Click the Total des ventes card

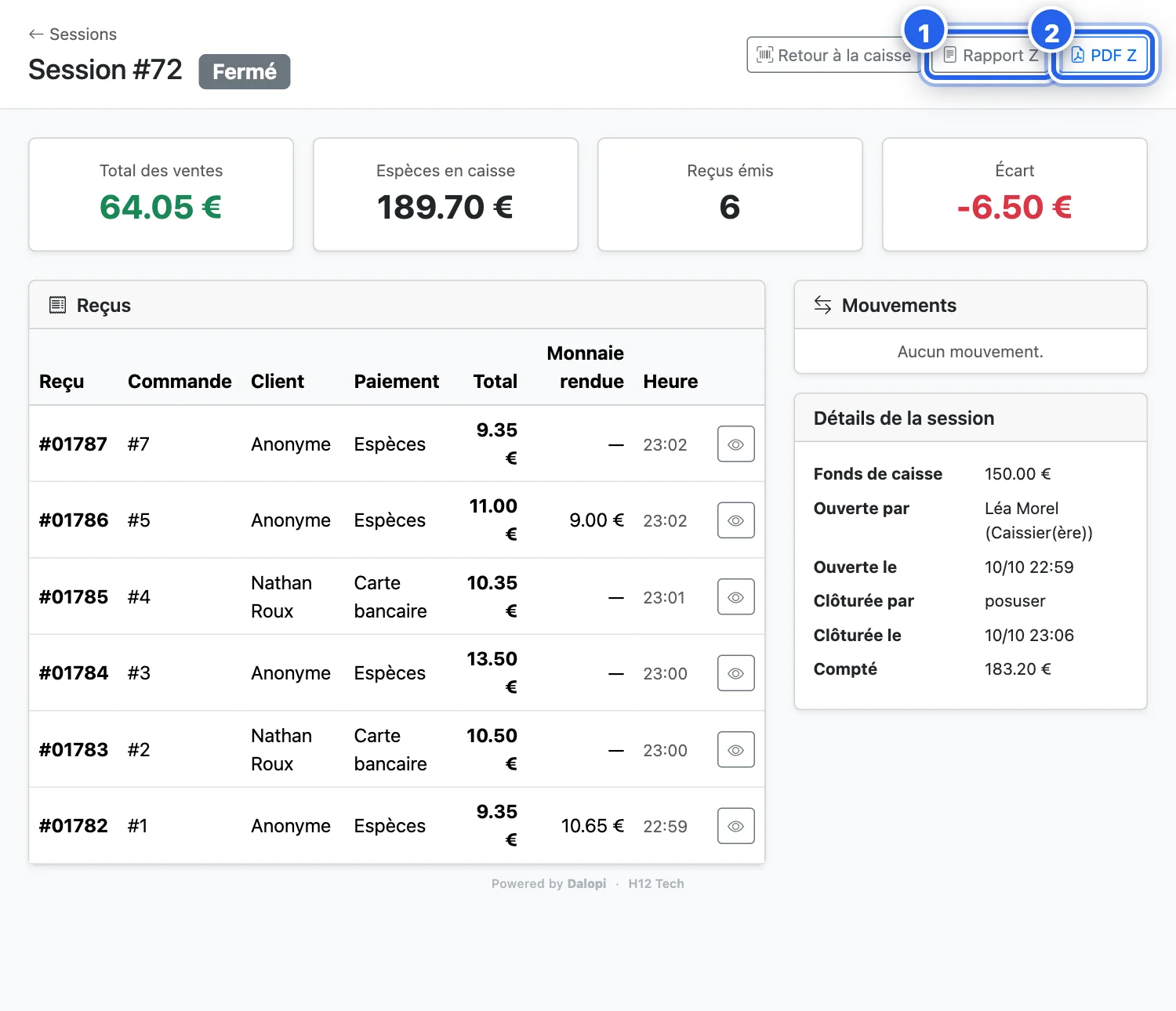(x=162, y=195)
